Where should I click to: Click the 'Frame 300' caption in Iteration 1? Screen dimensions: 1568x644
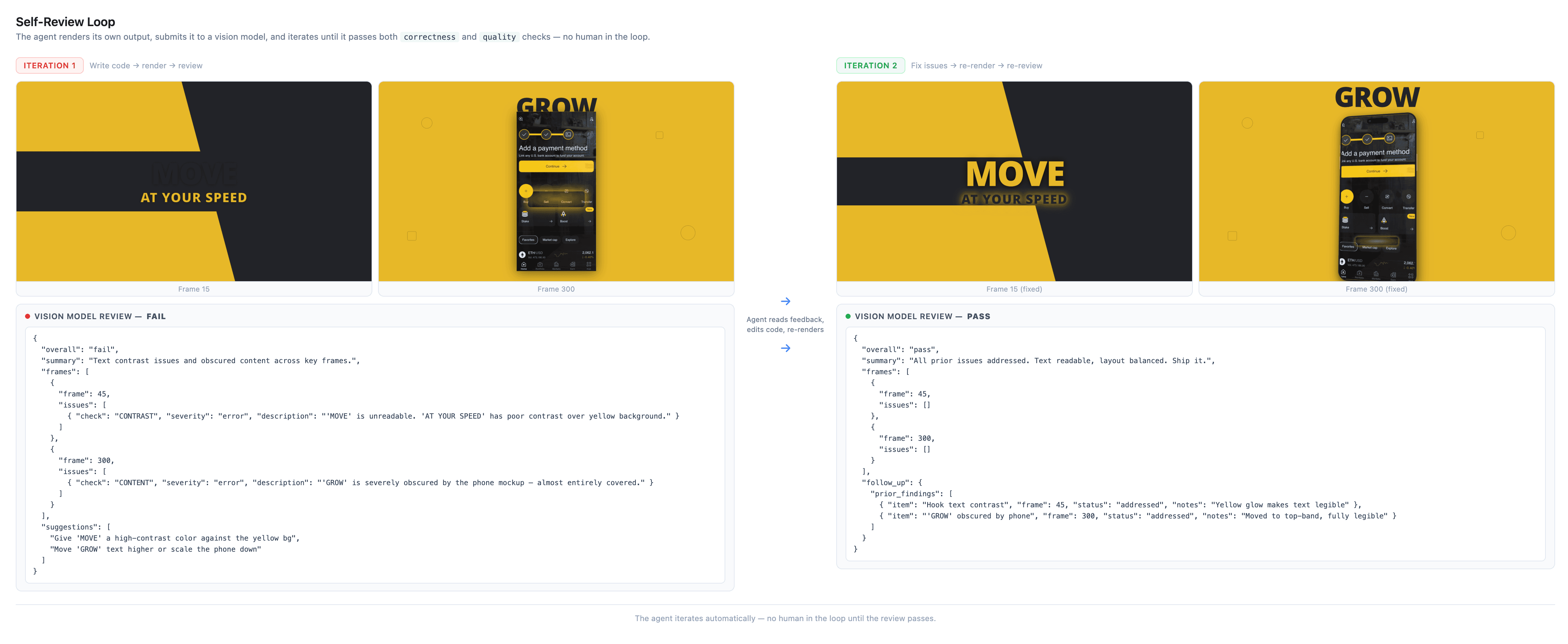click(x=556, y=289)
